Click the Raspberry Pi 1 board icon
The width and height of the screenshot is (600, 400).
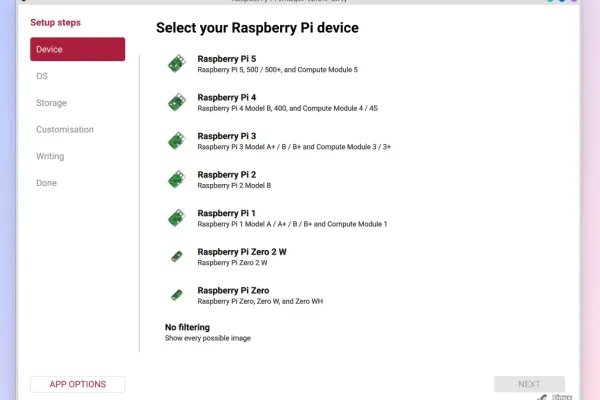[177, 218]
